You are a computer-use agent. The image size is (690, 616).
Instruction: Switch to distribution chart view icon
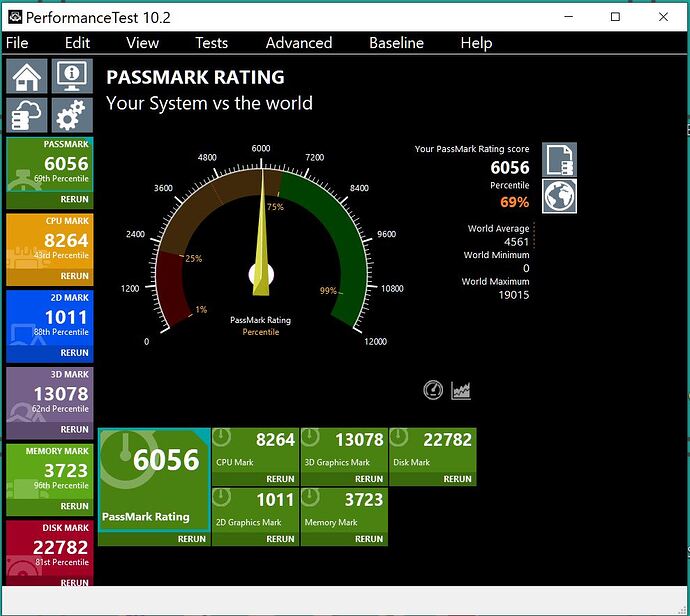coord(461,390)
